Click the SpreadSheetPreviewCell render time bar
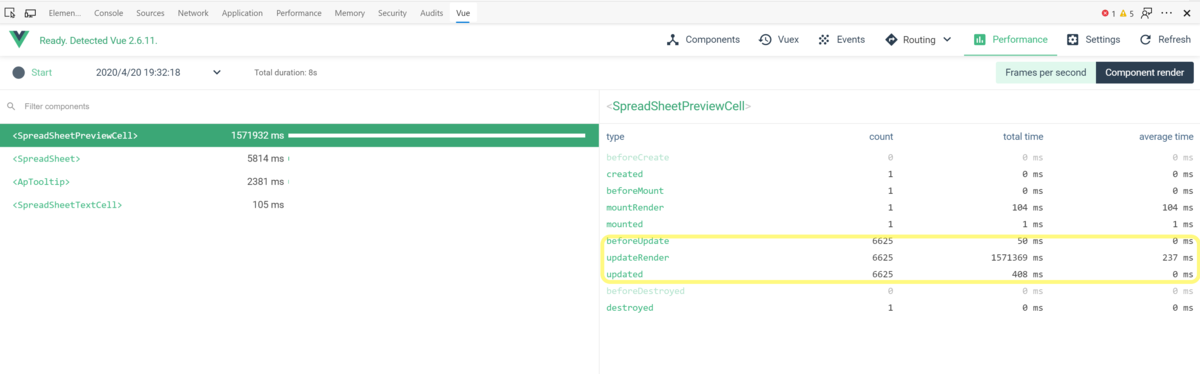This screenshot has height=374, width=1200. click(x=437, y=135)
